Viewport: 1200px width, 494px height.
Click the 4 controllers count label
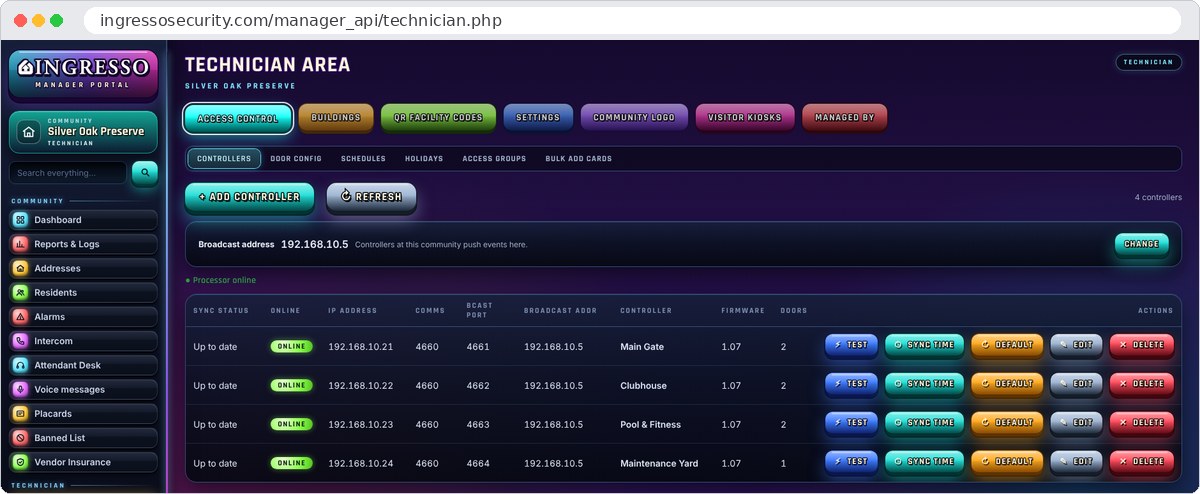pos(1158,198)
